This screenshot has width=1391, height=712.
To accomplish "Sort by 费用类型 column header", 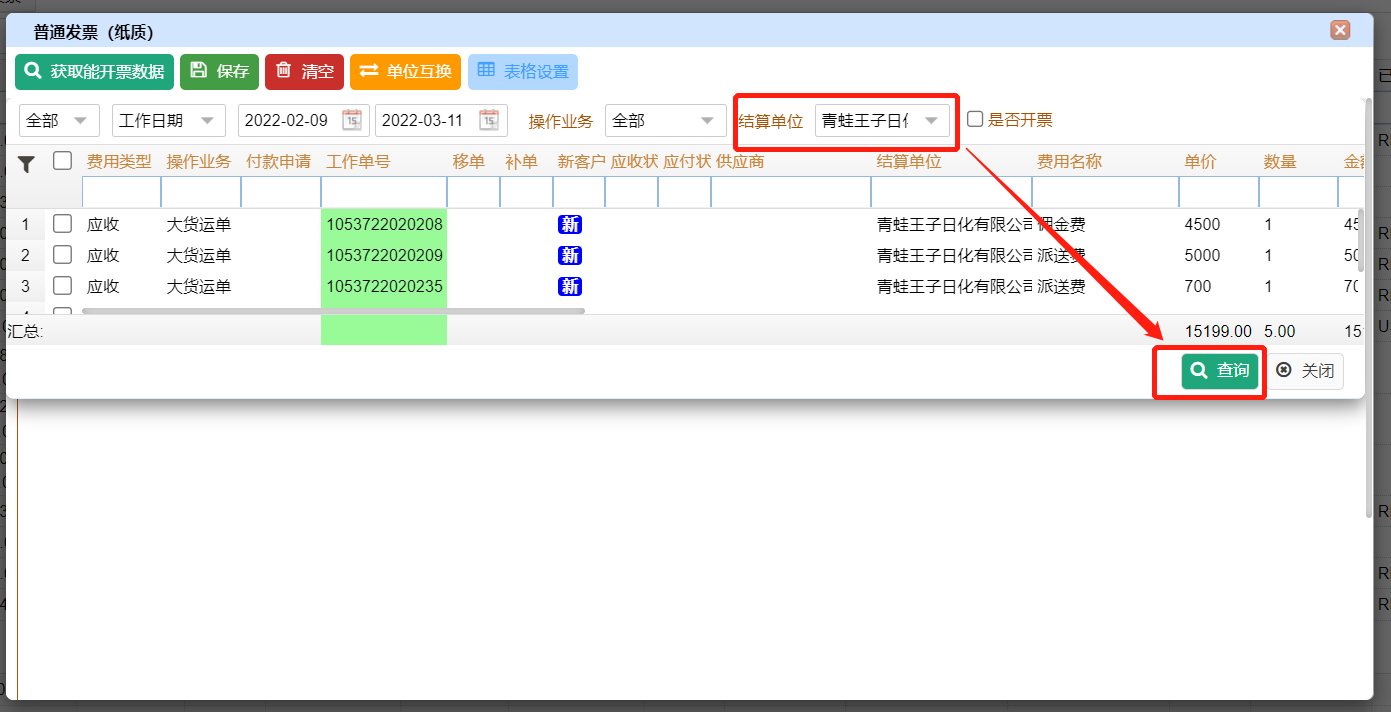I will 119,161.
